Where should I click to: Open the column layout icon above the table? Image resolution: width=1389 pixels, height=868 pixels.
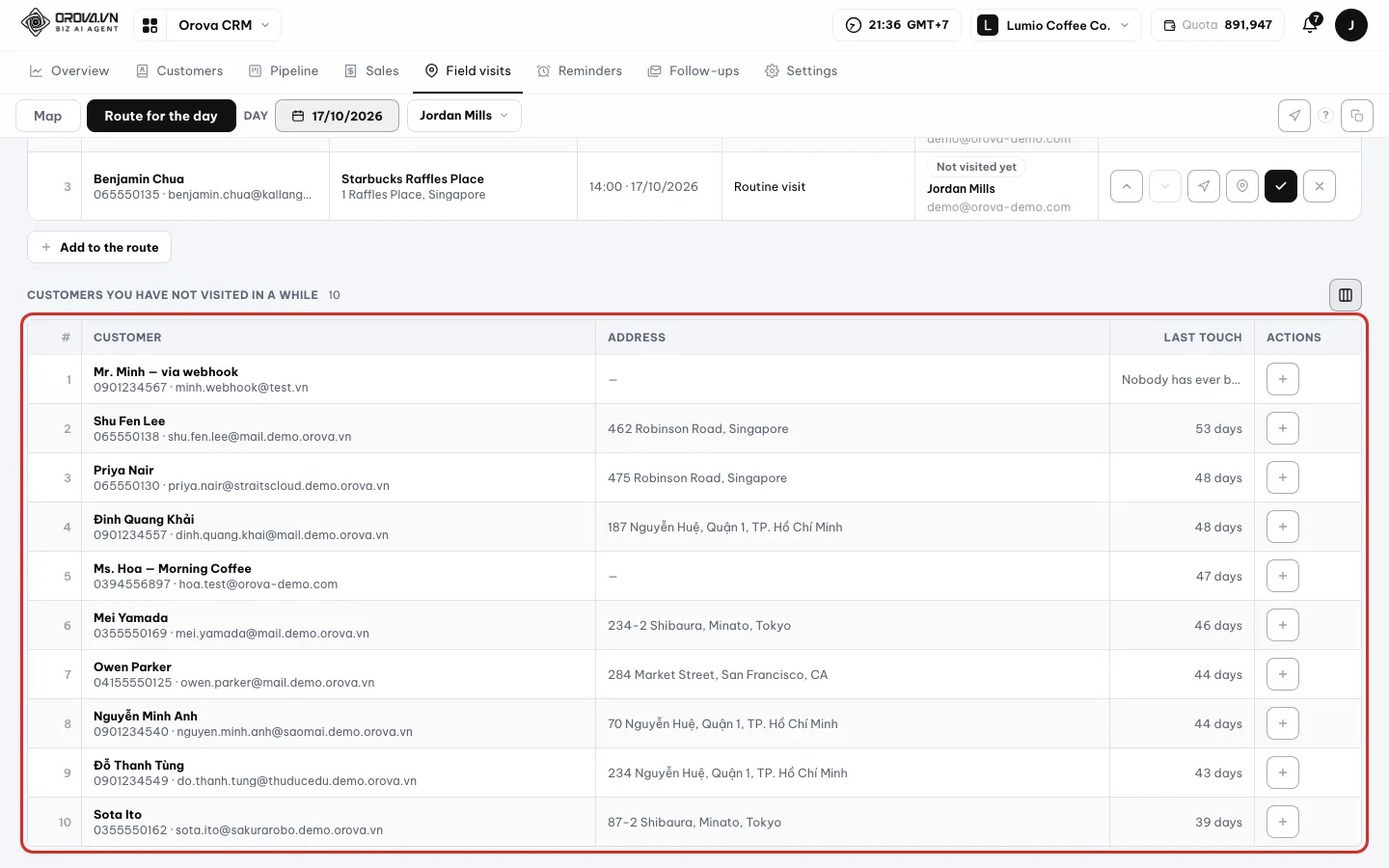pos(1346,295)
